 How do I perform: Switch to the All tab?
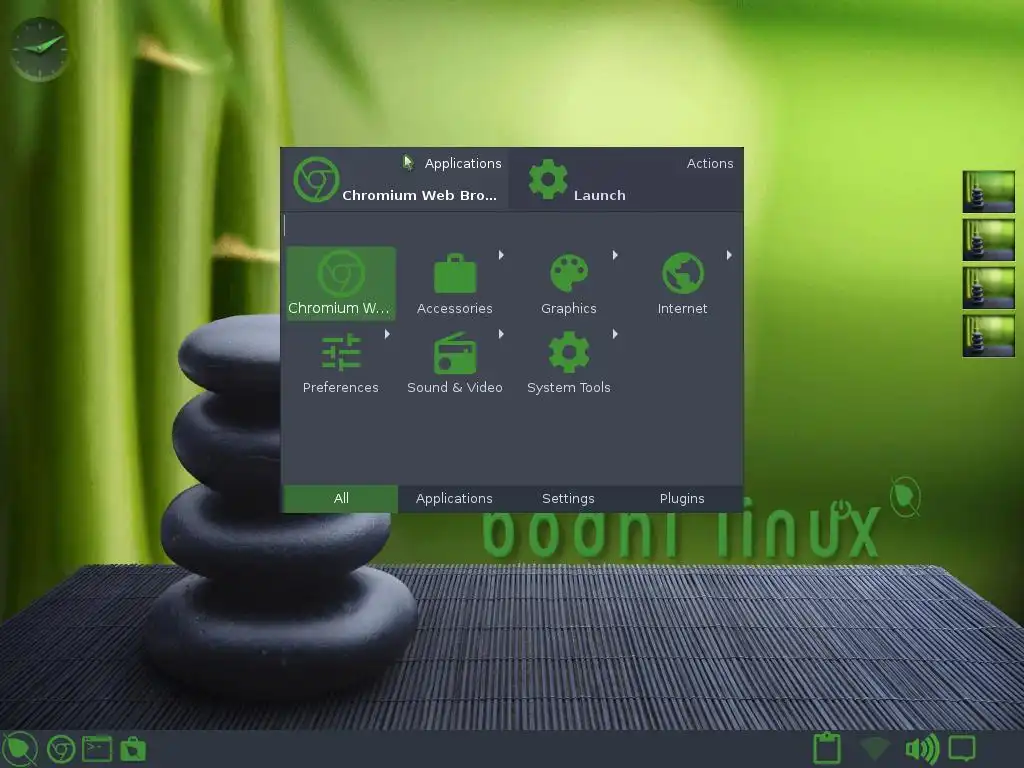point(341,498)
